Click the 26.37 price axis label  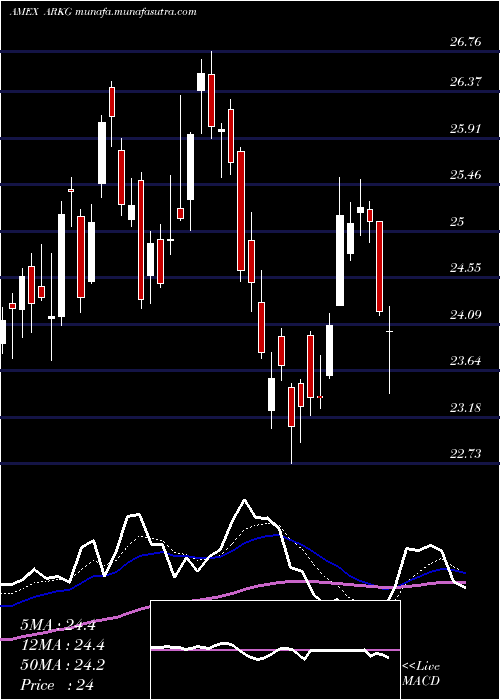tap(466, 82)
